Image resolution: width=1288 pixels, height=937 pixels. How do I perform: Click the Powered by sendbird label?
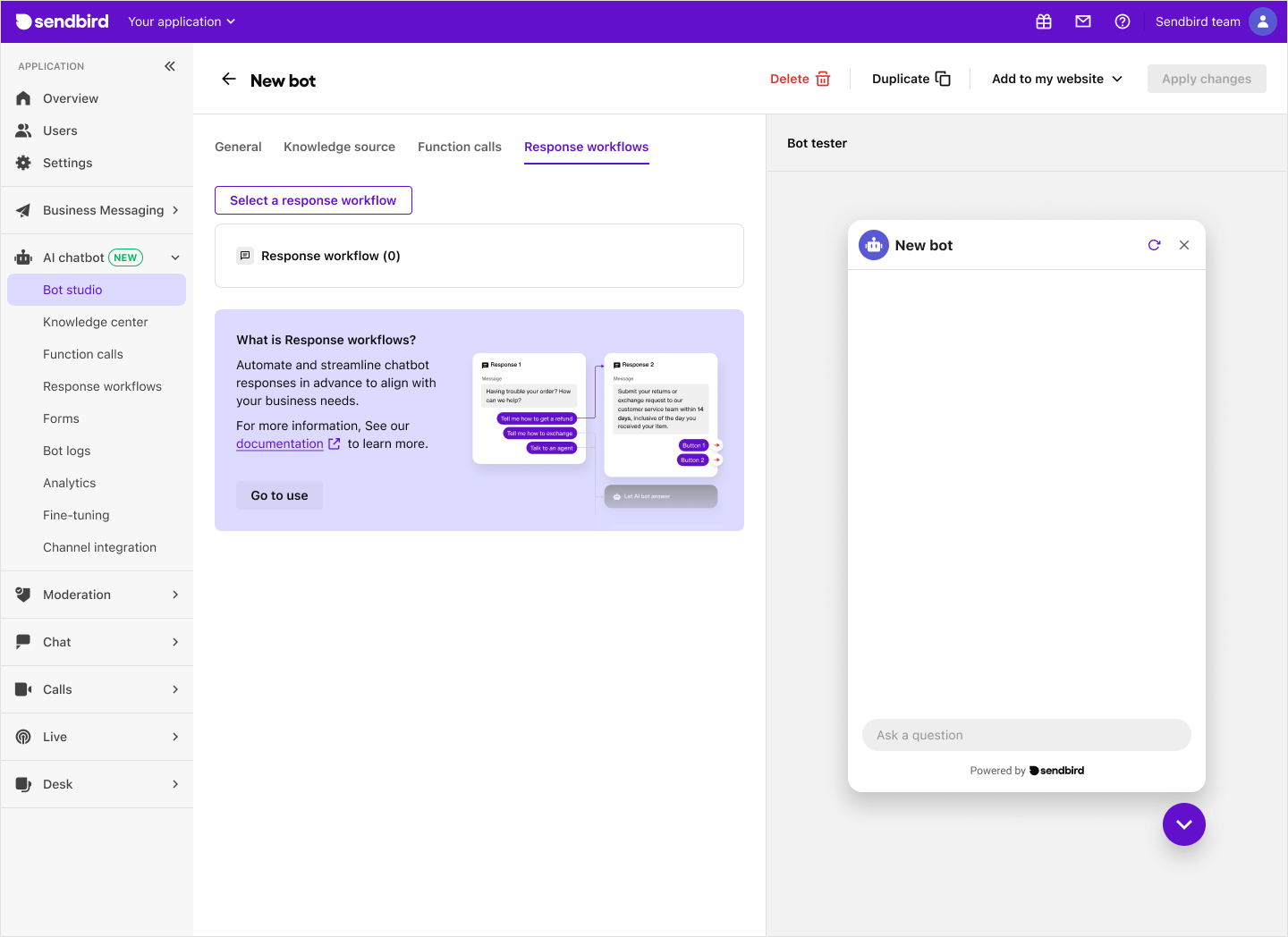[x=1027, y=771]
